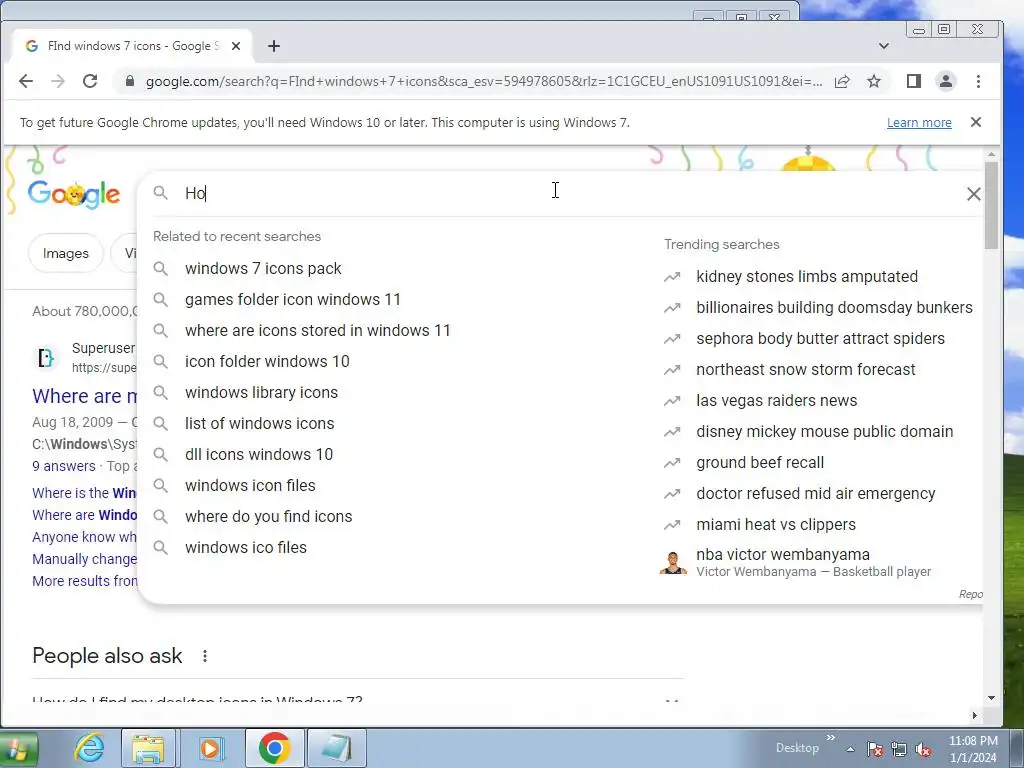Click the scroll down arrow of the page
This screenshot has height=768, width=1024.
(991, 698)
